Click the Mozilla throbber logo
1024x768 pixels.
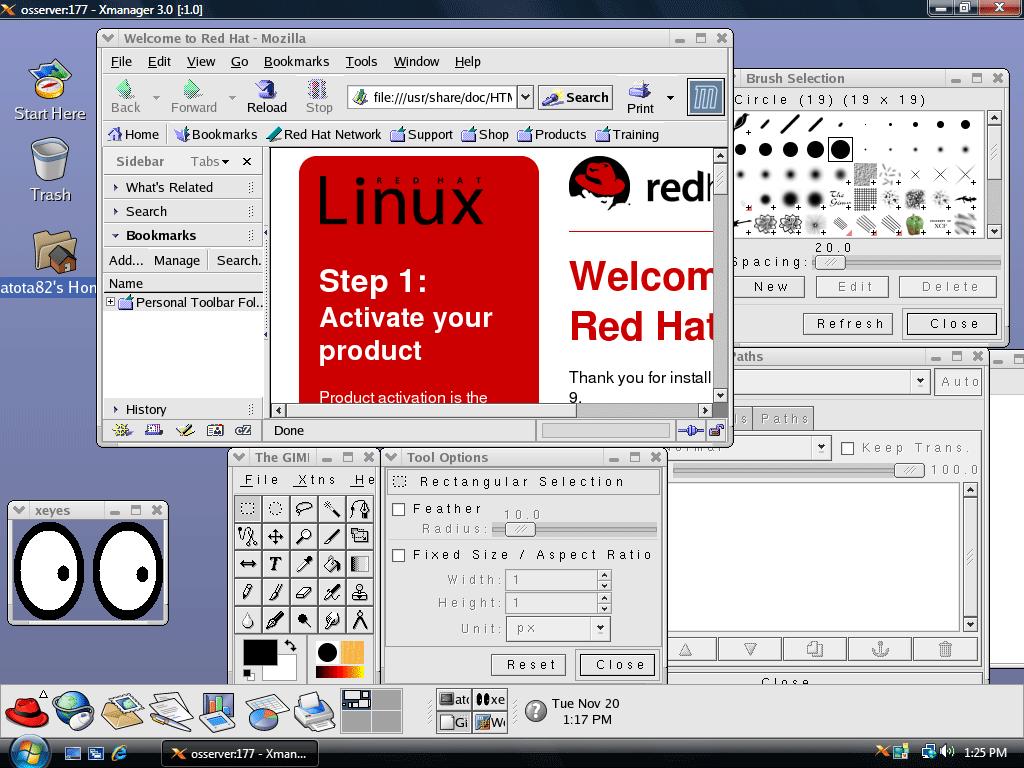[x=706, y=97]
